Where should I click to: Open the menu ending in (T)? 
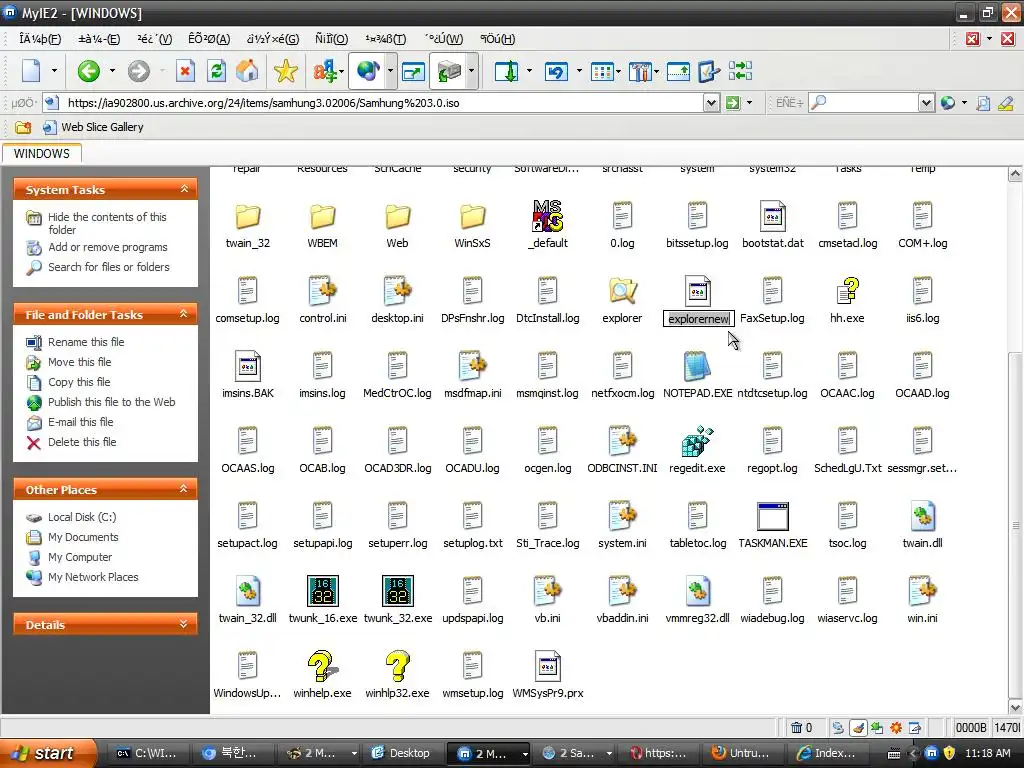pyautogui.click(x=385, y=39)
